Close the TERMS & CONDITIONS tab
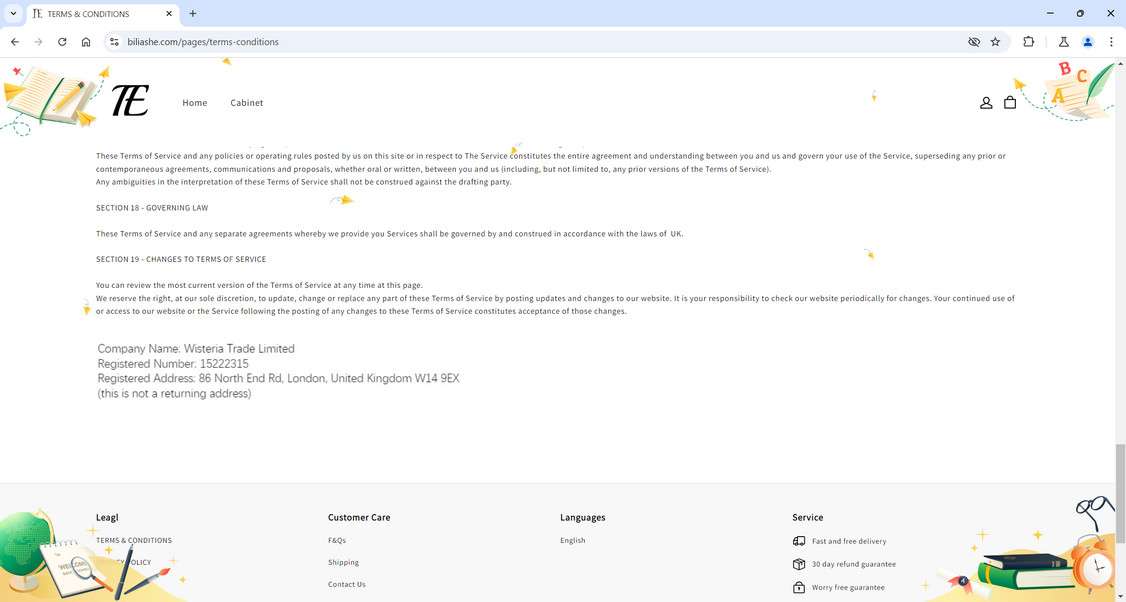Image resolution: width=1126 pixels, height=602 pixels. [x=169, y=14]
